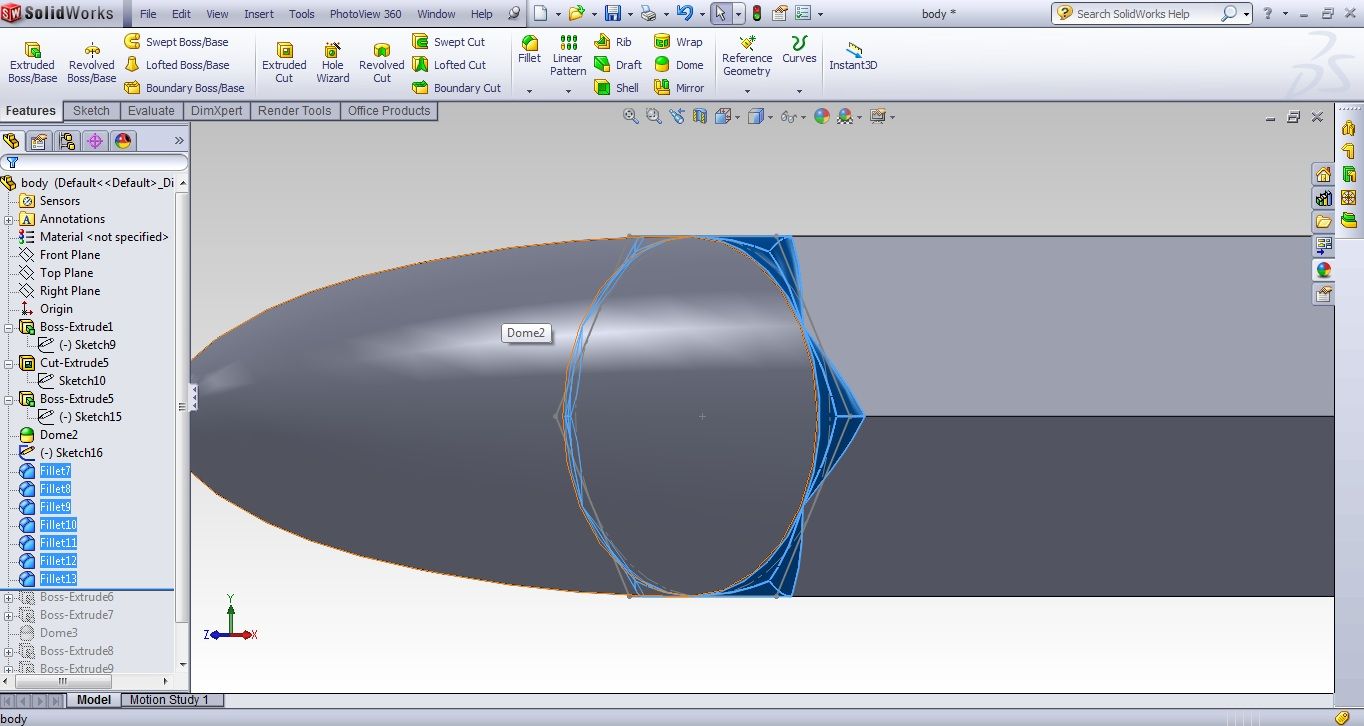Click the Zoom to Fit icon
The image size is (1364, 726).
tap(630, 116)
